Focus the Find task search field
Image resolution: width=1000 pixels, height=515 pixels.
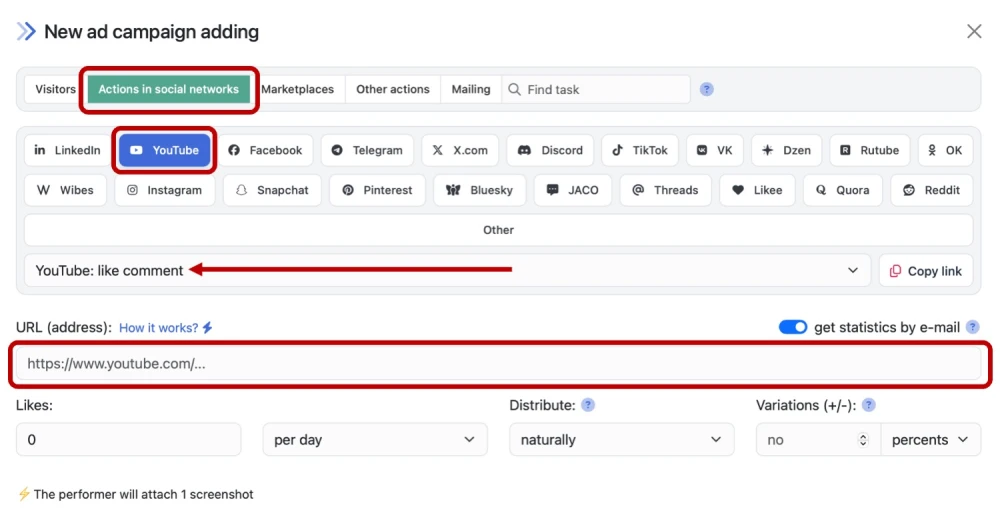click(x=596, y=89)
